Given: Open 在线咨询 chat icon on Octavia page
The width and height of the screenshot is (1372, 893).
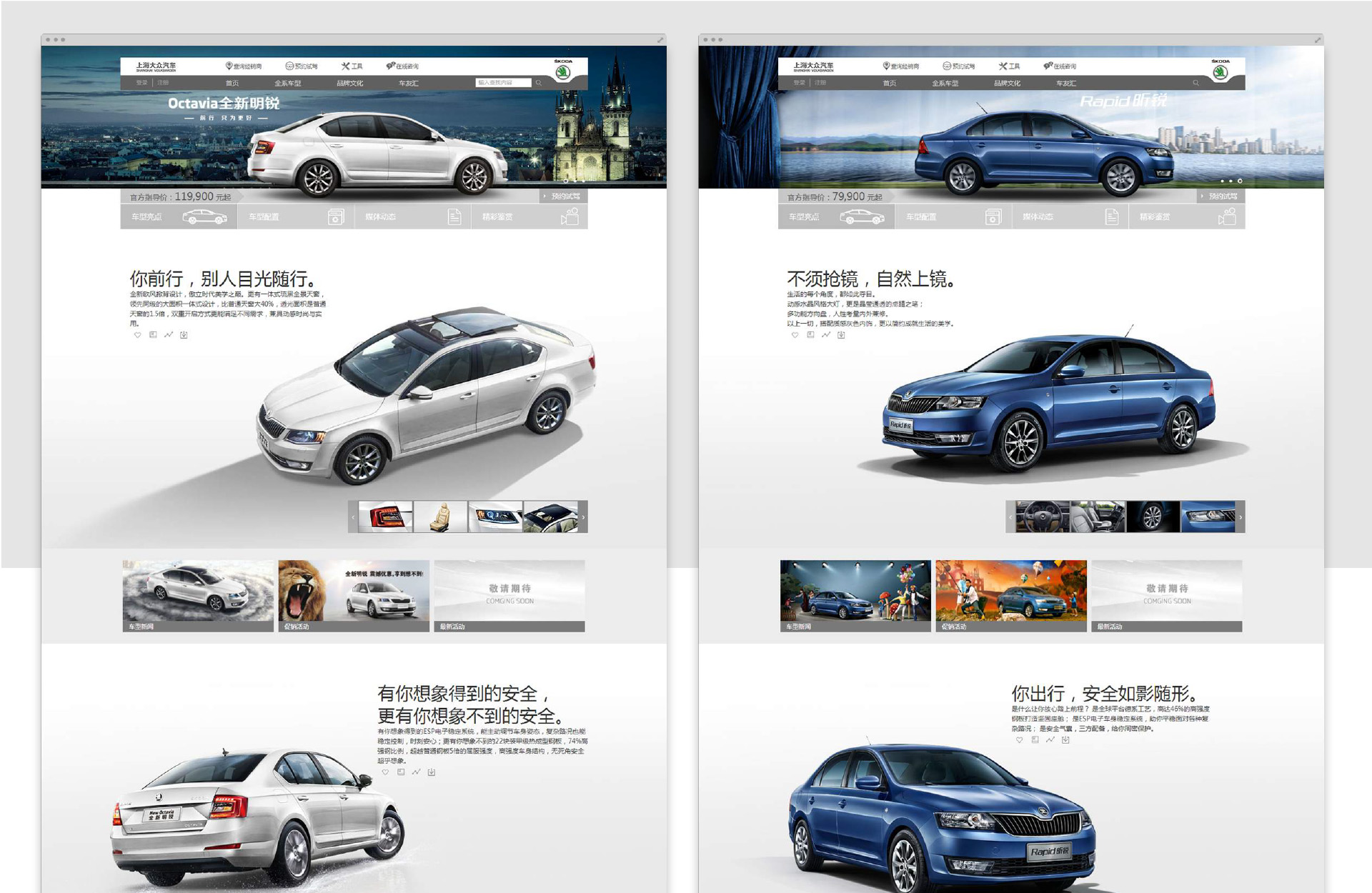Looking at the screenshot, I should pyautogui.click(x=390, y=66).
